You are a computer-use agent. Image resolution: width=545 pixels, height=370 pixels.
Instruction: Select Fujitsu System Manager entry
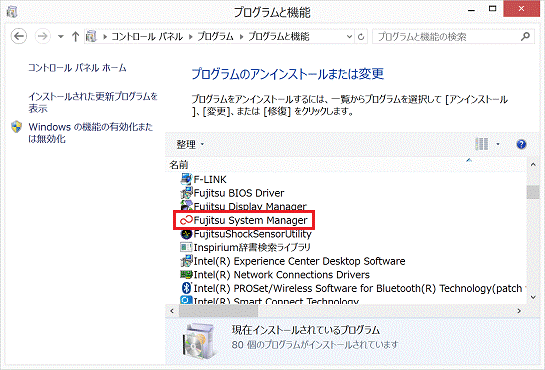[x=251, y=220]
